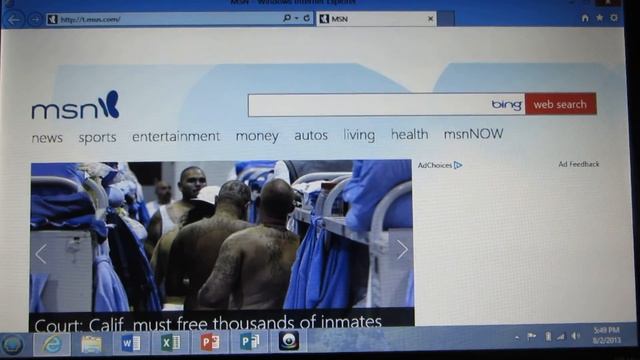640x360 pixels.
Task: Close the MSN tab
Action: click(x=430, y=19)
